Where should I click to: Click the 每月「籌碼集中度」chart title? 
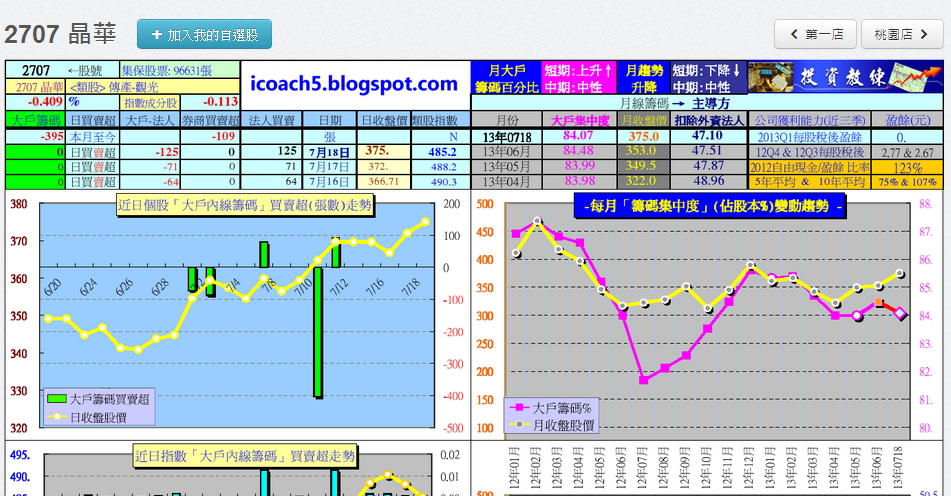coord(709,206)
